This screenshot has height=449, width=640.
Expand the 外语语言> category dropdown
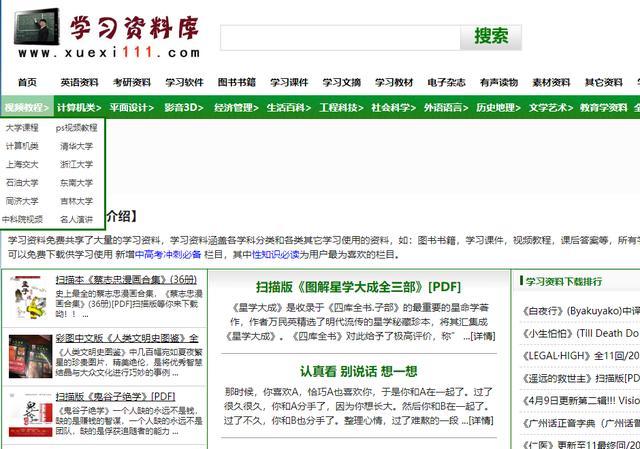pos(446,107)
